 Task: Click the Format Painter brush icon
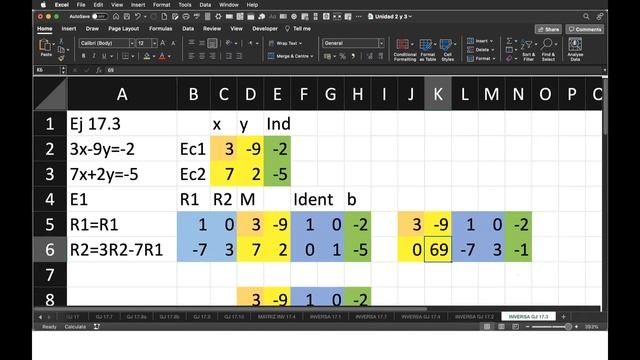click(x=61, y=58)
